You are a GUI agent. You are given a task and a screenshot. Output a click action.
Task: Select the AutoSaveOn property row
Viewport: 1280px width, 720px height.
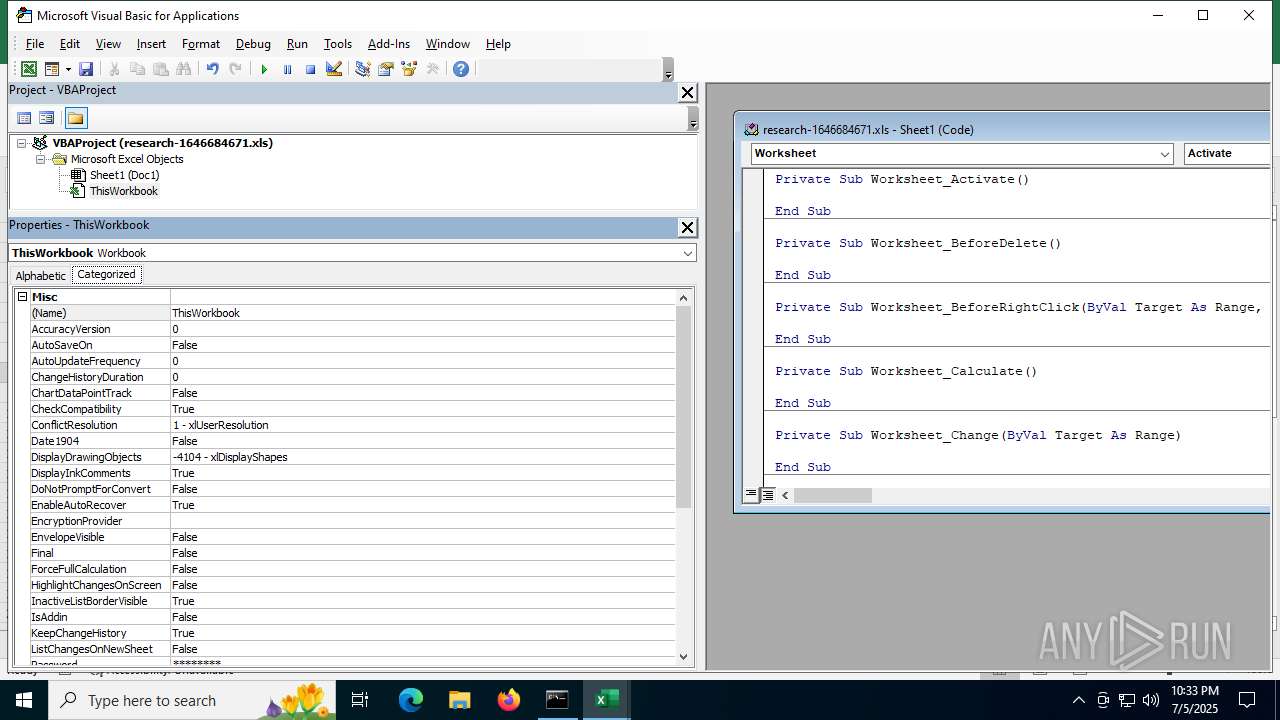pyautogui.click(x=352, y=345)
